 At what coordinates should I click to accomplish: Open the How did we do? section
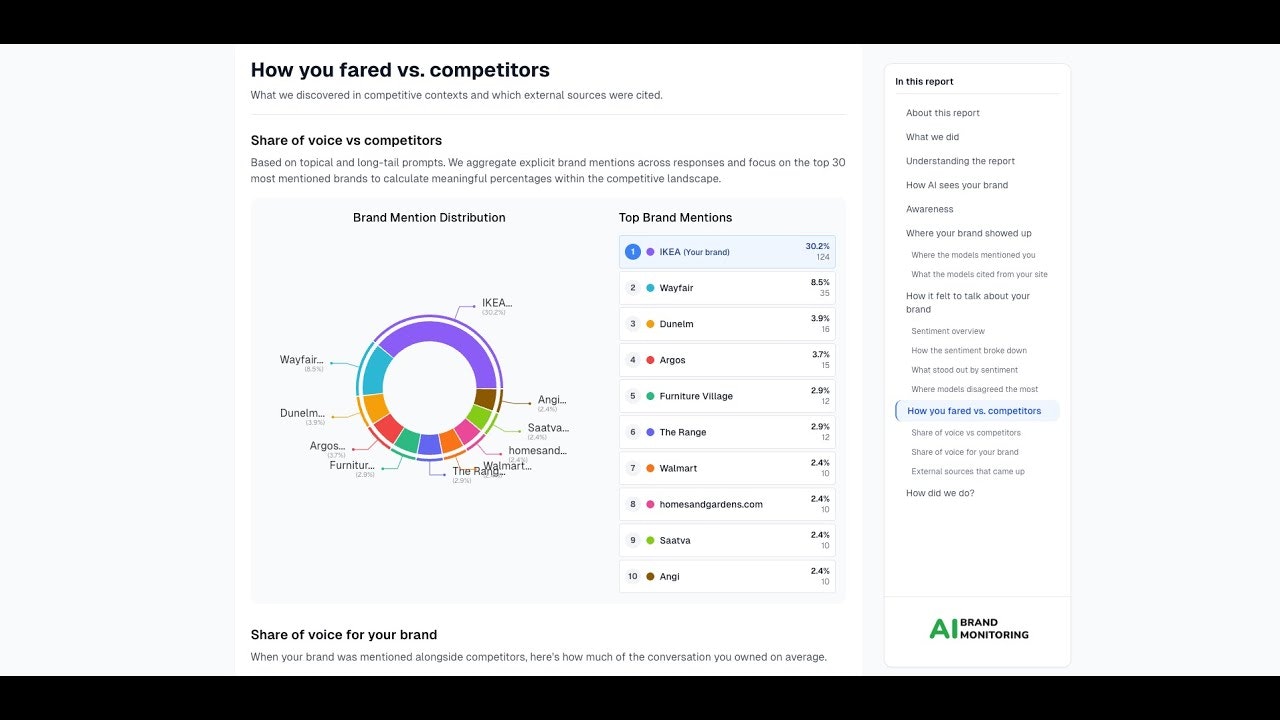[939, 492]
